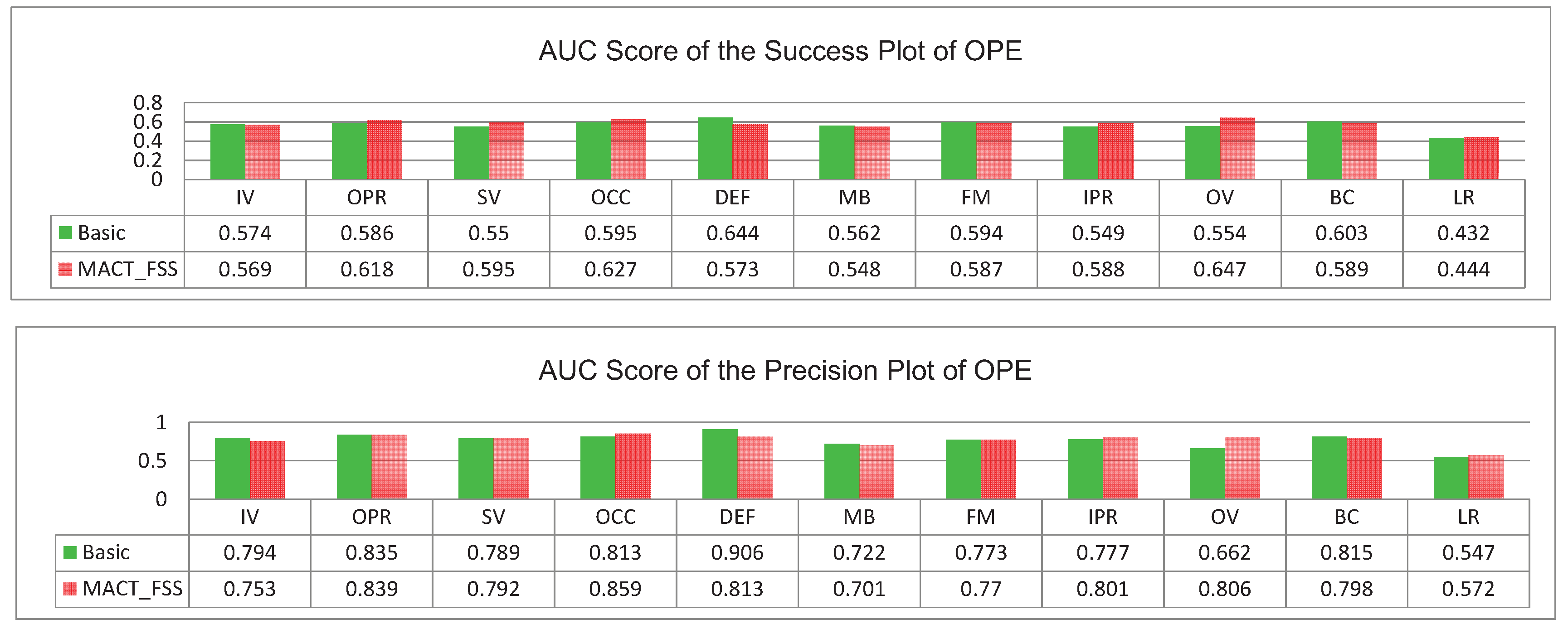Click the green DEF bar in the success chart
The width and height of the screenshot is (1568, 629).
[x=715, y=149]
